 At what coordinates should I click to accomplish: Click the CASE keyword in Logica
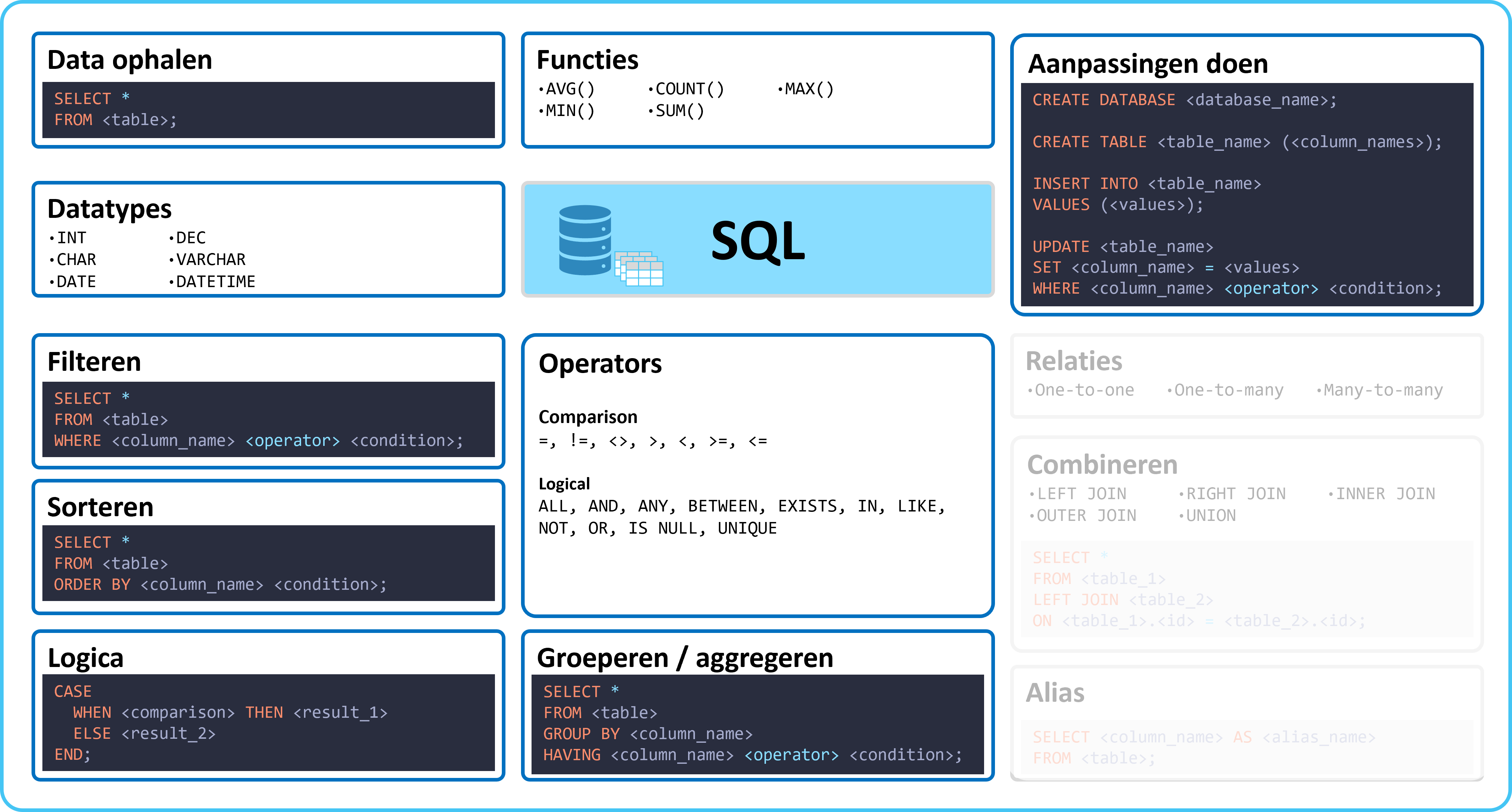pyautogui.click(x=73, y=692)
